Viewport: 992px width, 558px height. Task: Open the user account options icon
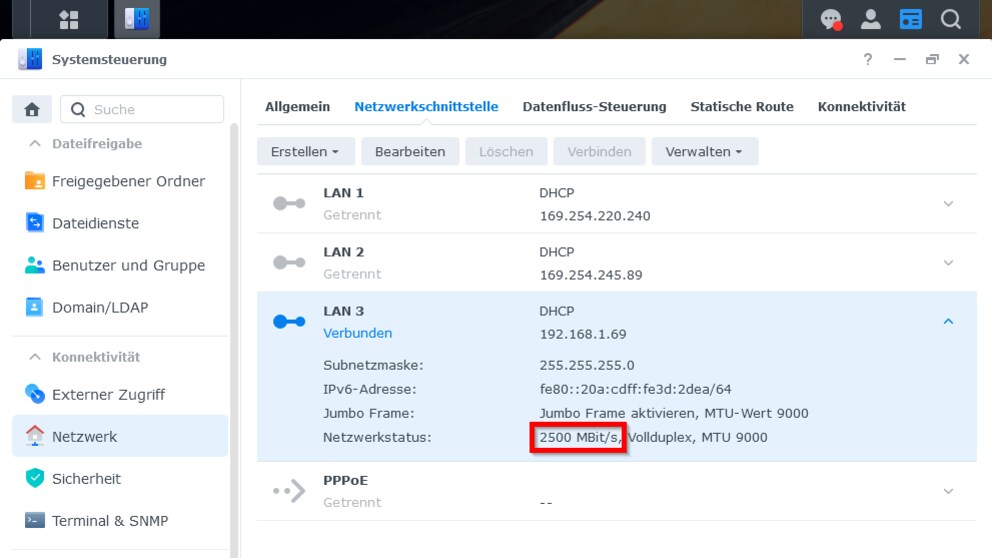coord(871,20)
